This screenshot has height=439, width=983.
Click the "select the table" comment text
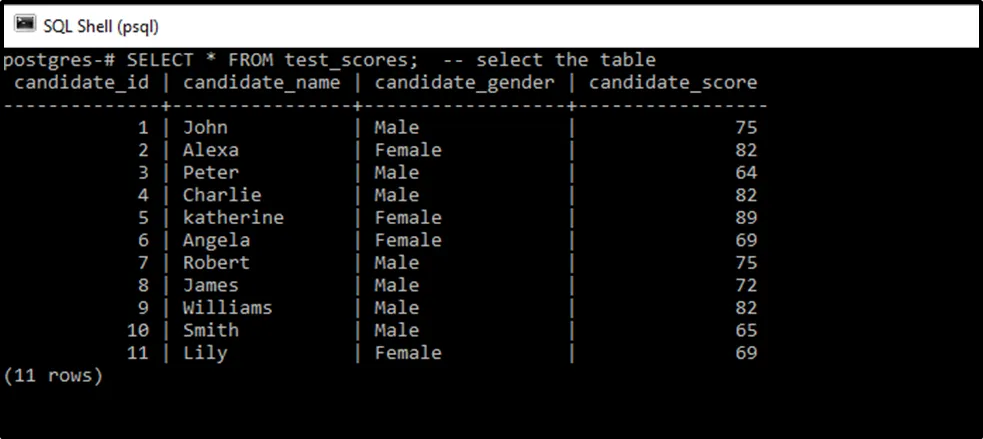pyautogui.click(x=565, y=60)
